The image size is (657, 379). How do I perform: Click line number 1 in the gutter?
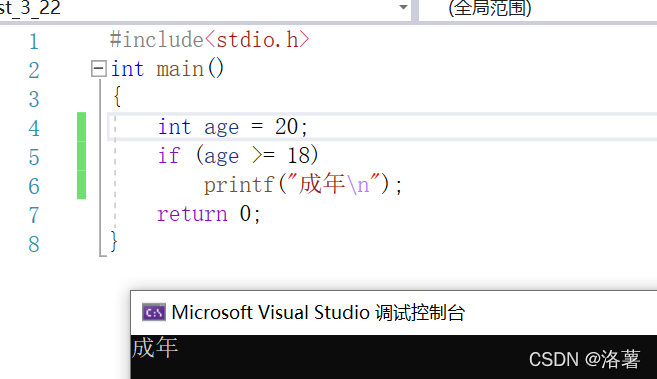click(34, 42)
